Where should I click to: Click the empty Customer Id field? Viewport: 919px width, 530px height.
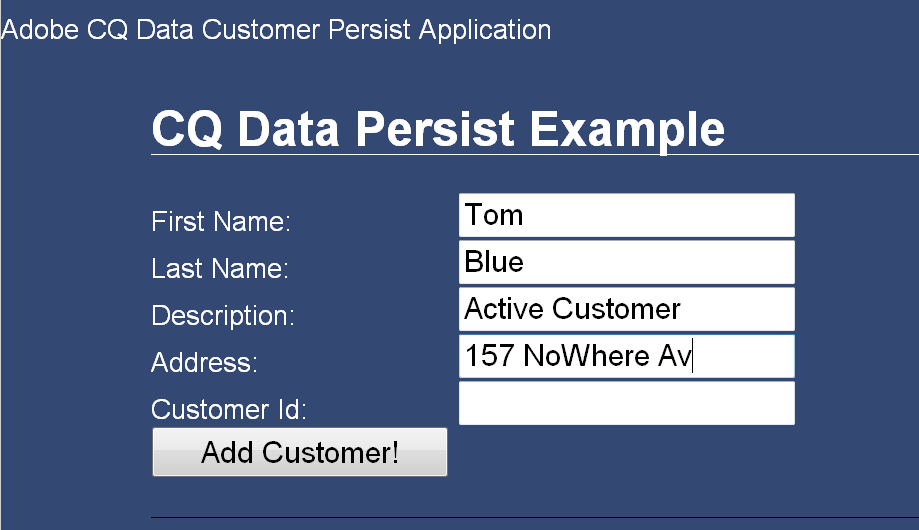coord(626,403)
